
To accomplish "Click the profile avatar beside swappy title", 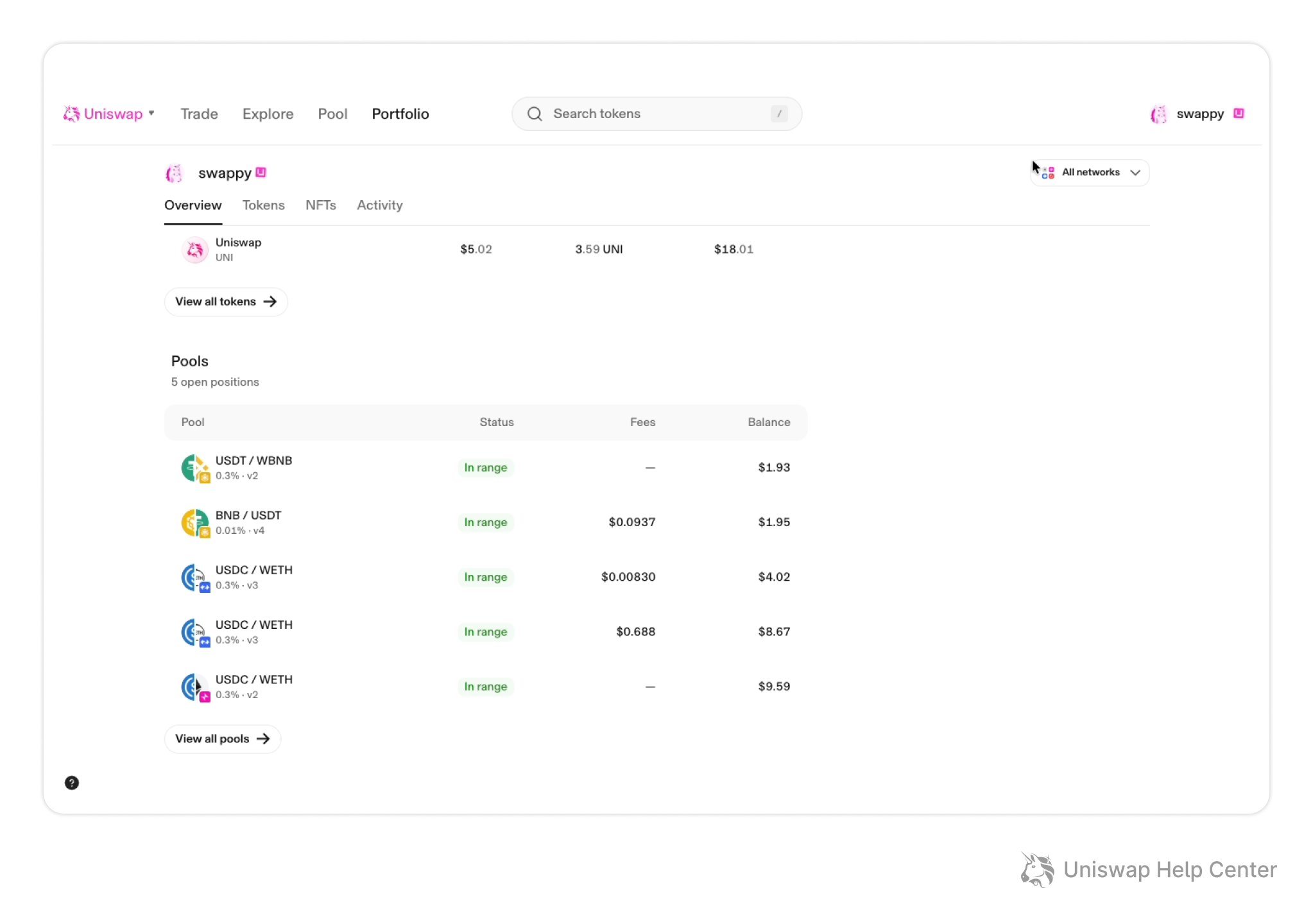I will pos(174,173).
